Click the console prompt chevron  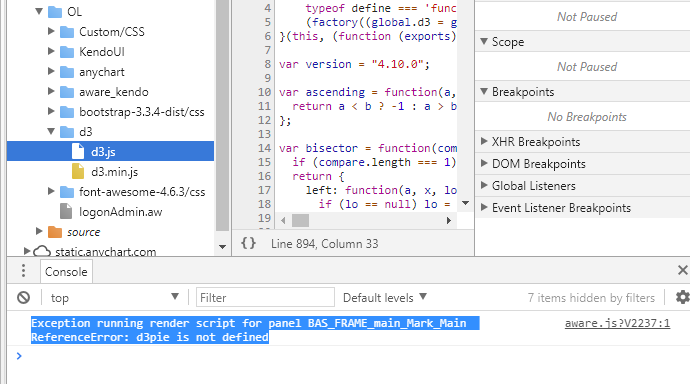[18, 356]
